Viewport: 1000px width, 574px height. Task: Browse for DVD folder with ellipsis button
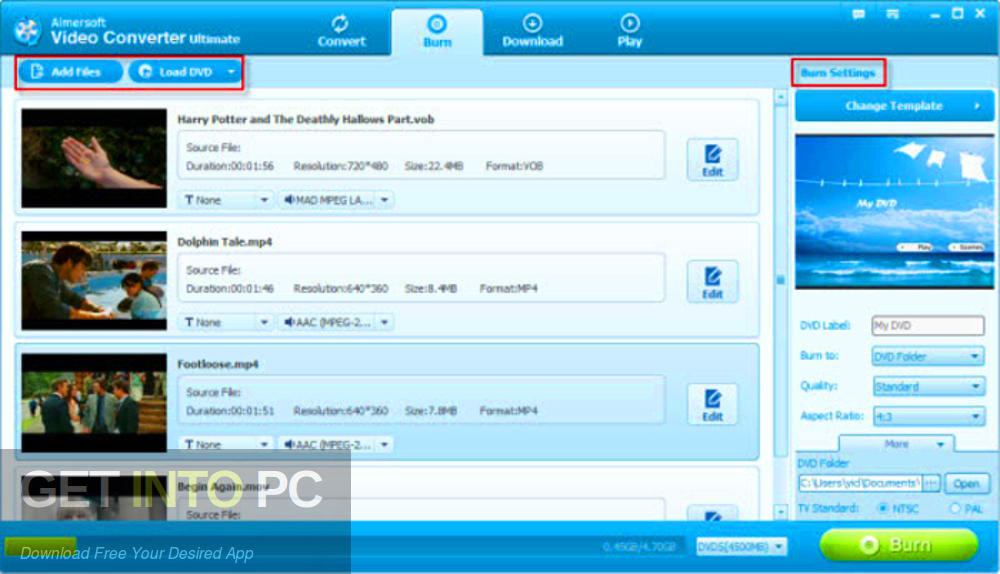931,483
